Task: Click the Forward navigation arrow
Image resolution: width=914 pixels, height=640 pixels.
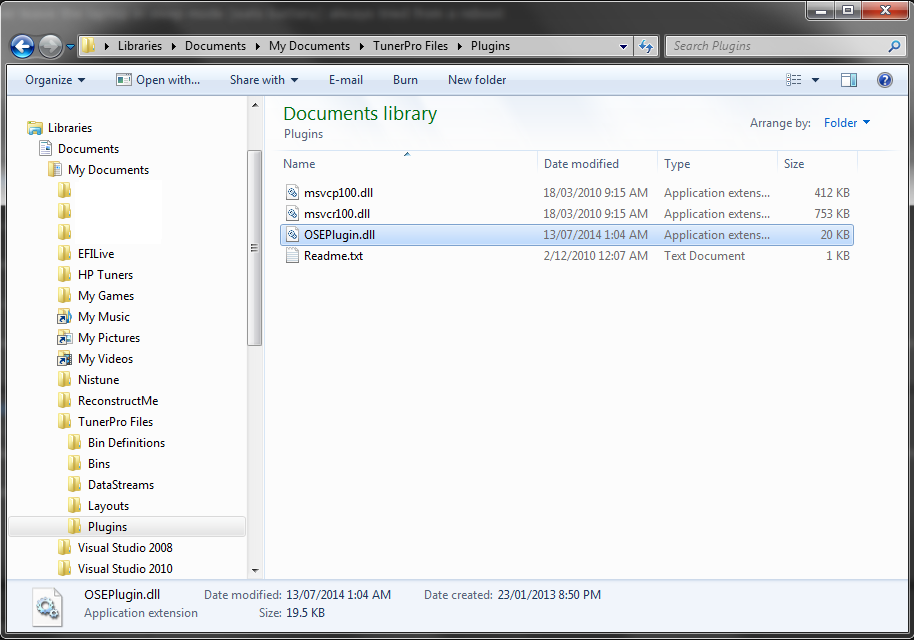Action: coord(50,47)
